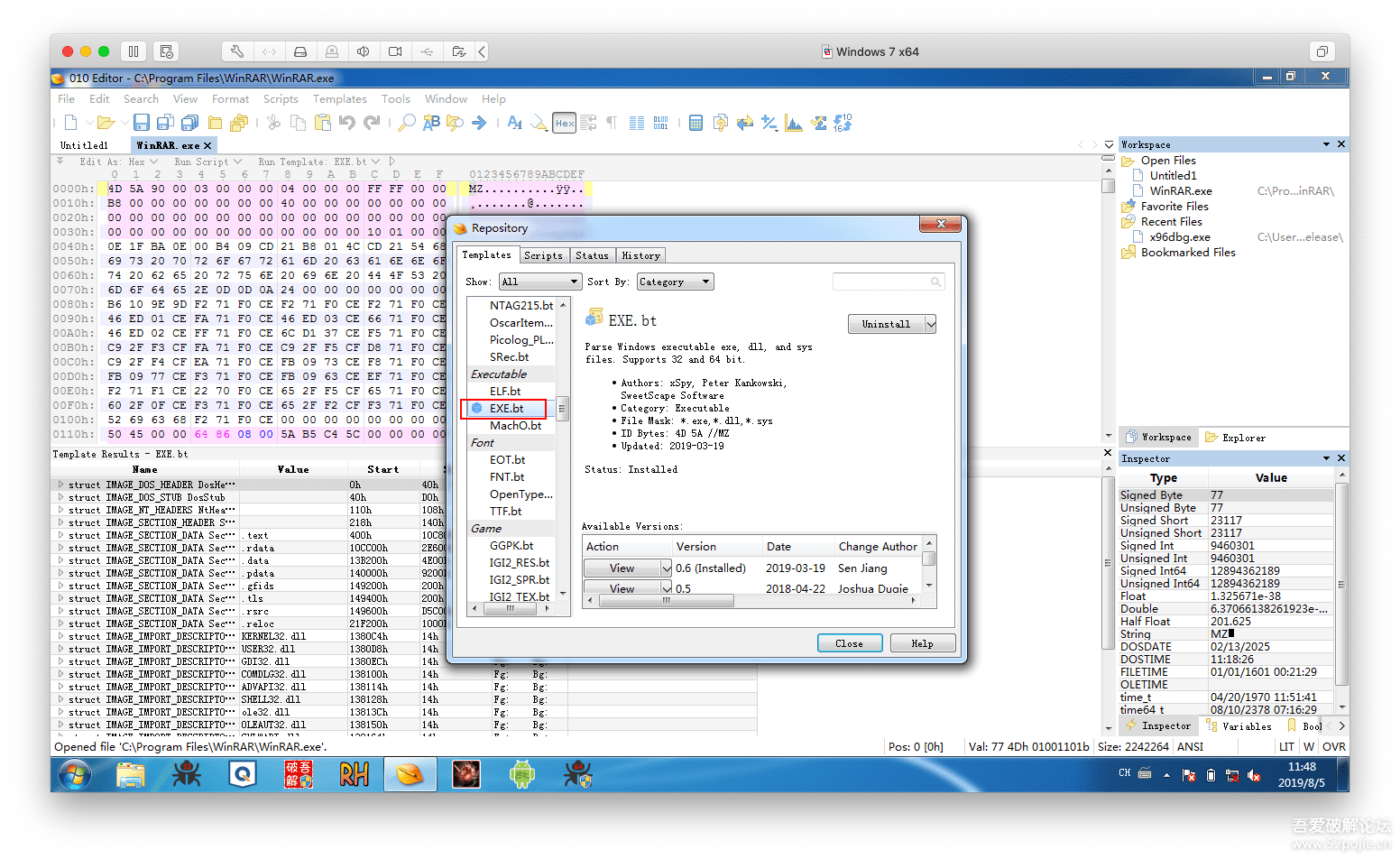
Task: Open the Font settings icon
Action: [x=514, y=123]
